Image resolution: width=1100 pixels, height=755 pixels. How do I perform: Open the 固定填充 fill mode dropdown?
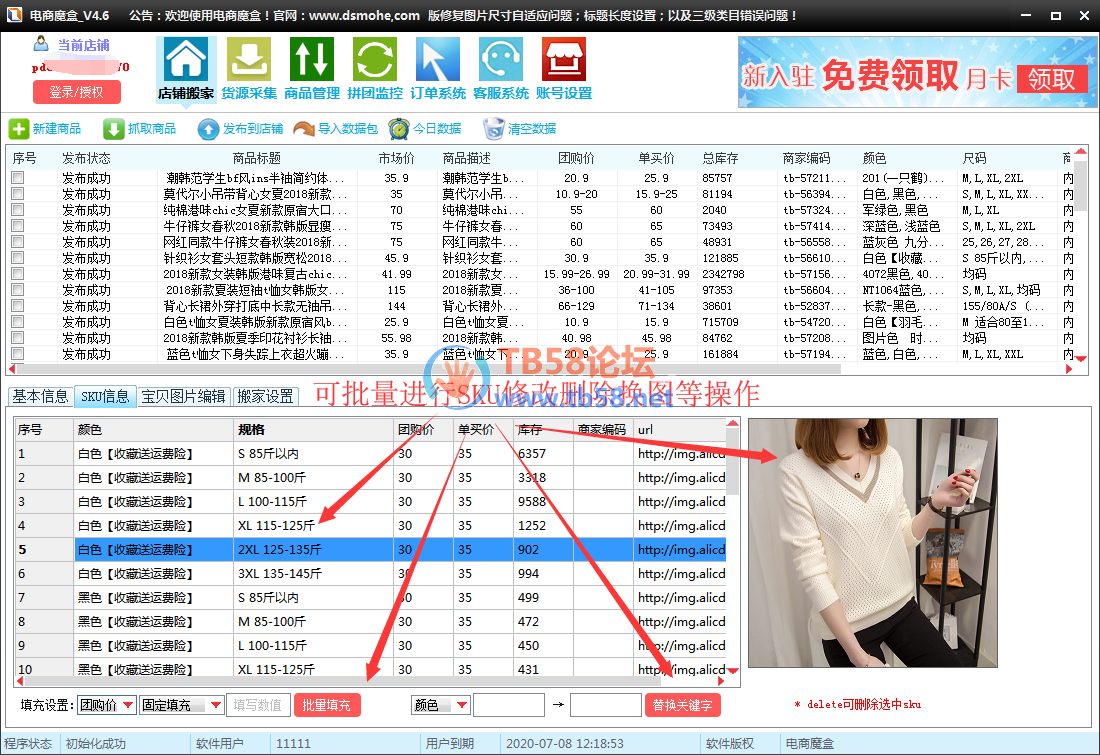coord(182,705)
